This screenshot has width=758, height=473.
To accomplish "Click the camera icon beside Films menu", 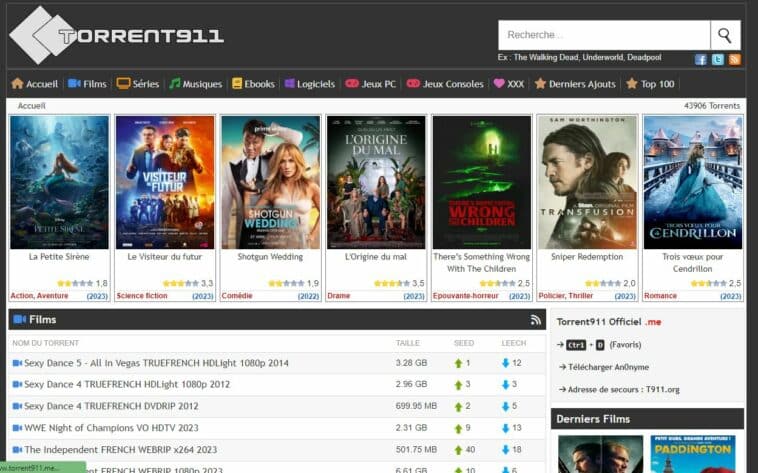I will pos(74,83).
